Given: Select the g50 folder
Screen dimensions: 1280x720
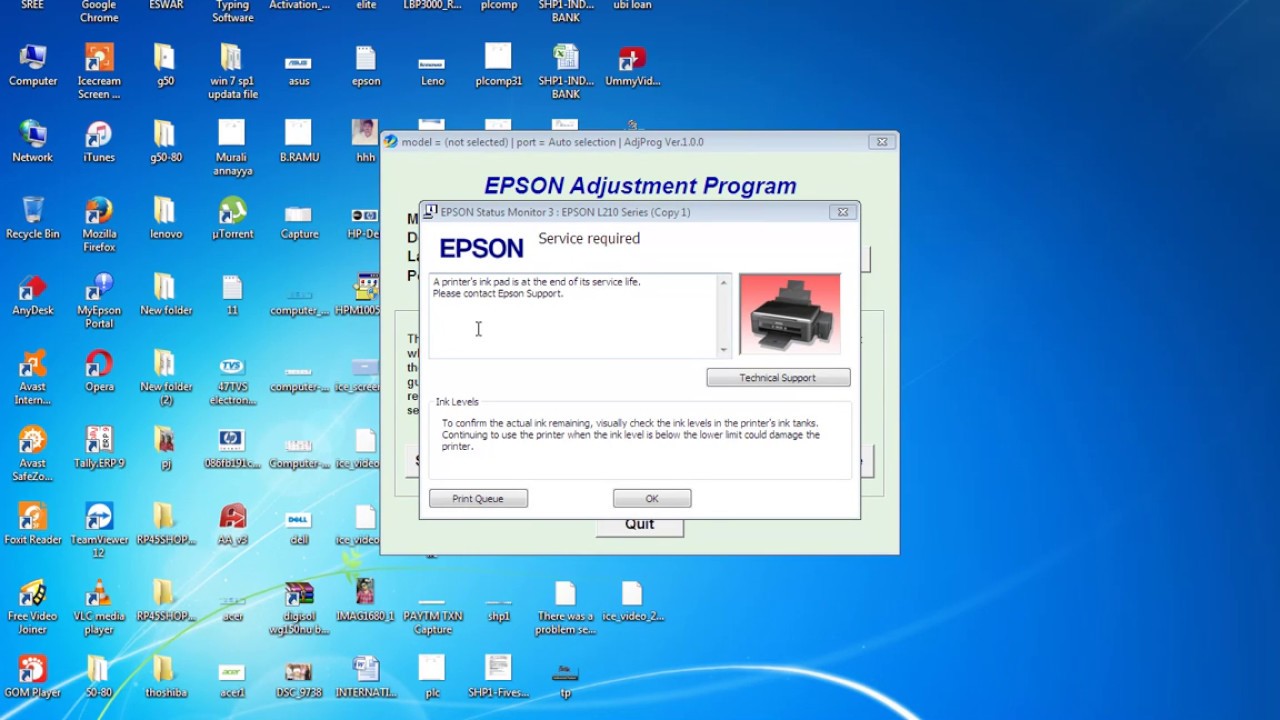Looking at the screenshot, I should click(x=165, y=66).
